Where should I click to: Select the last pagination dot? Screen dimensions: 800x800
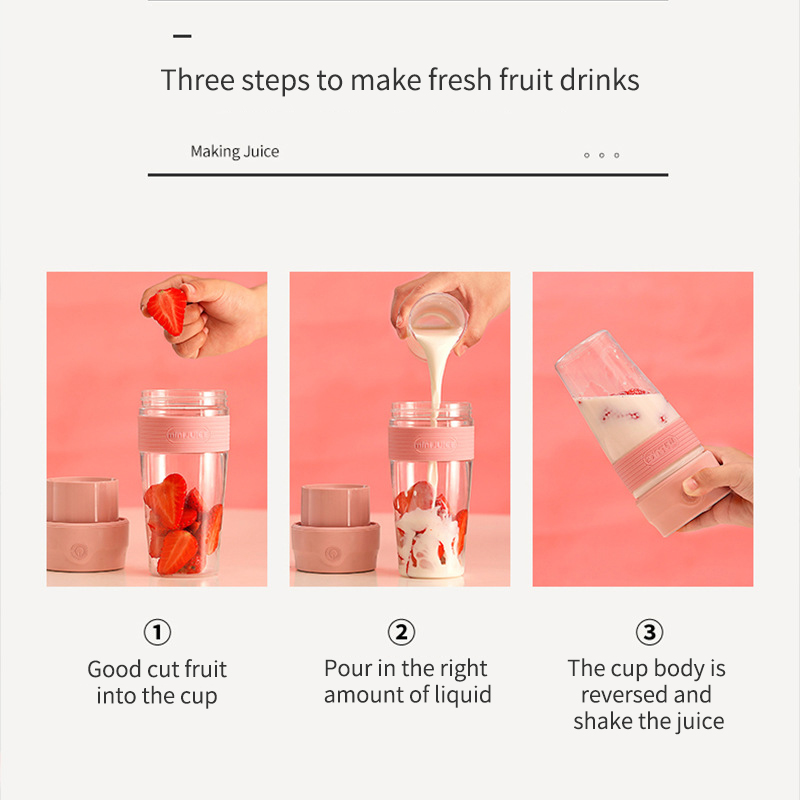click(x=617, y=155)
